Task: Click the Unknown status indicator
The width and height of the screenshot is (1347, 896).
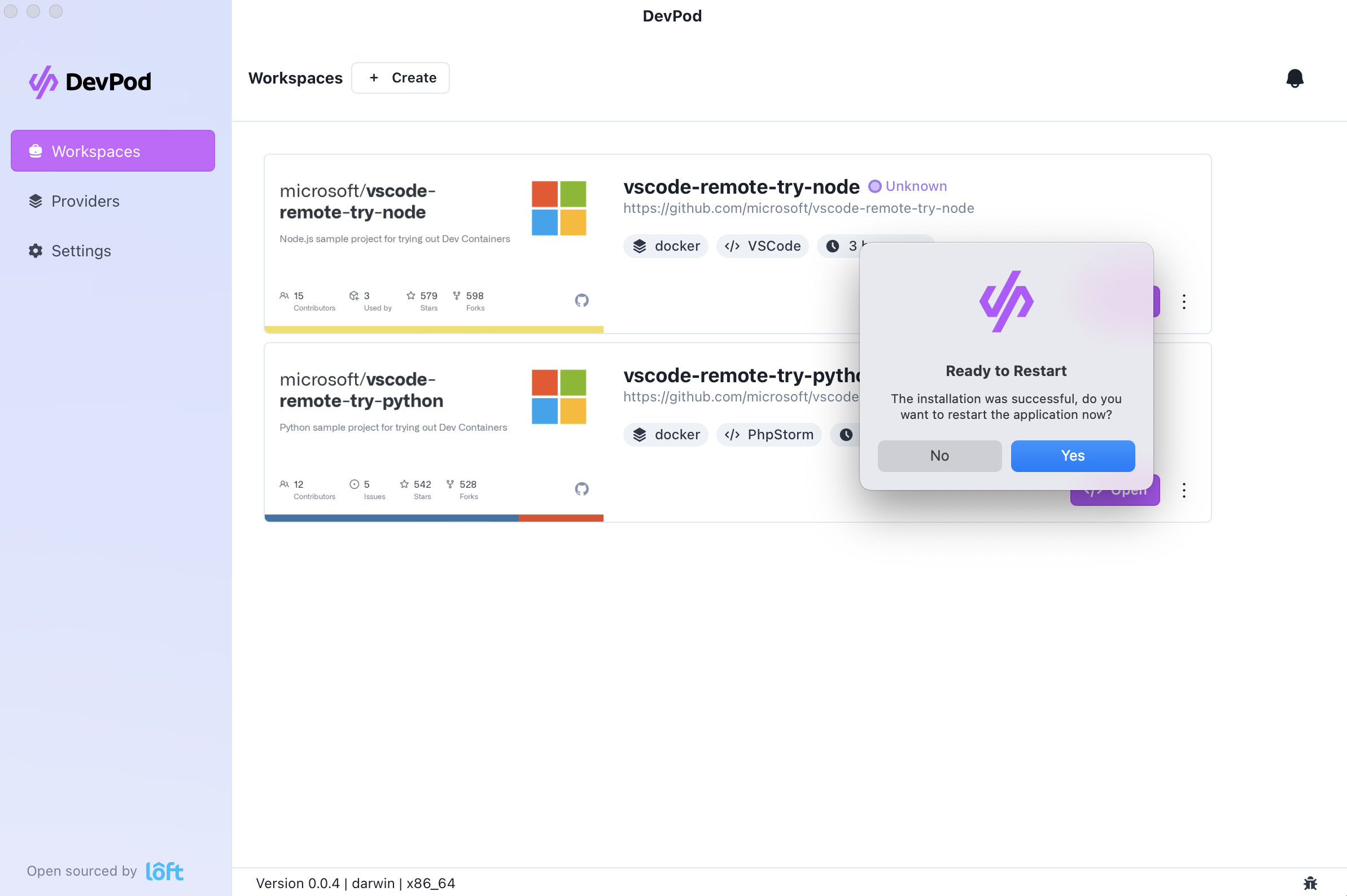Action: 908,186
